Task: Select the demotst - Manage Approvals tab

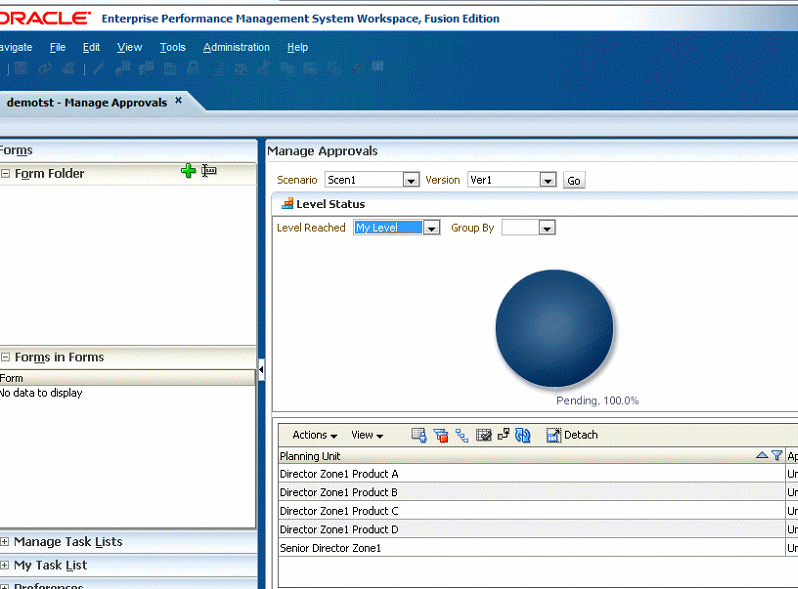Action: tap(87, 102)
